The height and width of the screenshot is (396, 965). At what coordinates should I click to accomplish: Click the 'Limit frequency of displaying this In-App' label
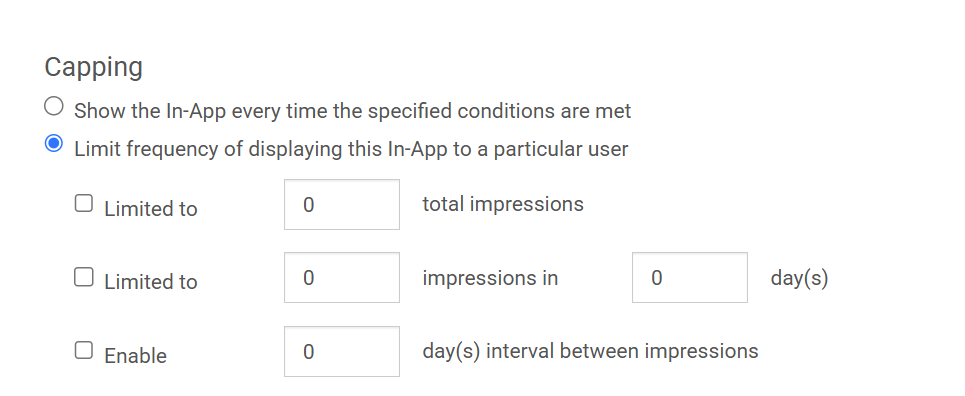pos(351,149)
